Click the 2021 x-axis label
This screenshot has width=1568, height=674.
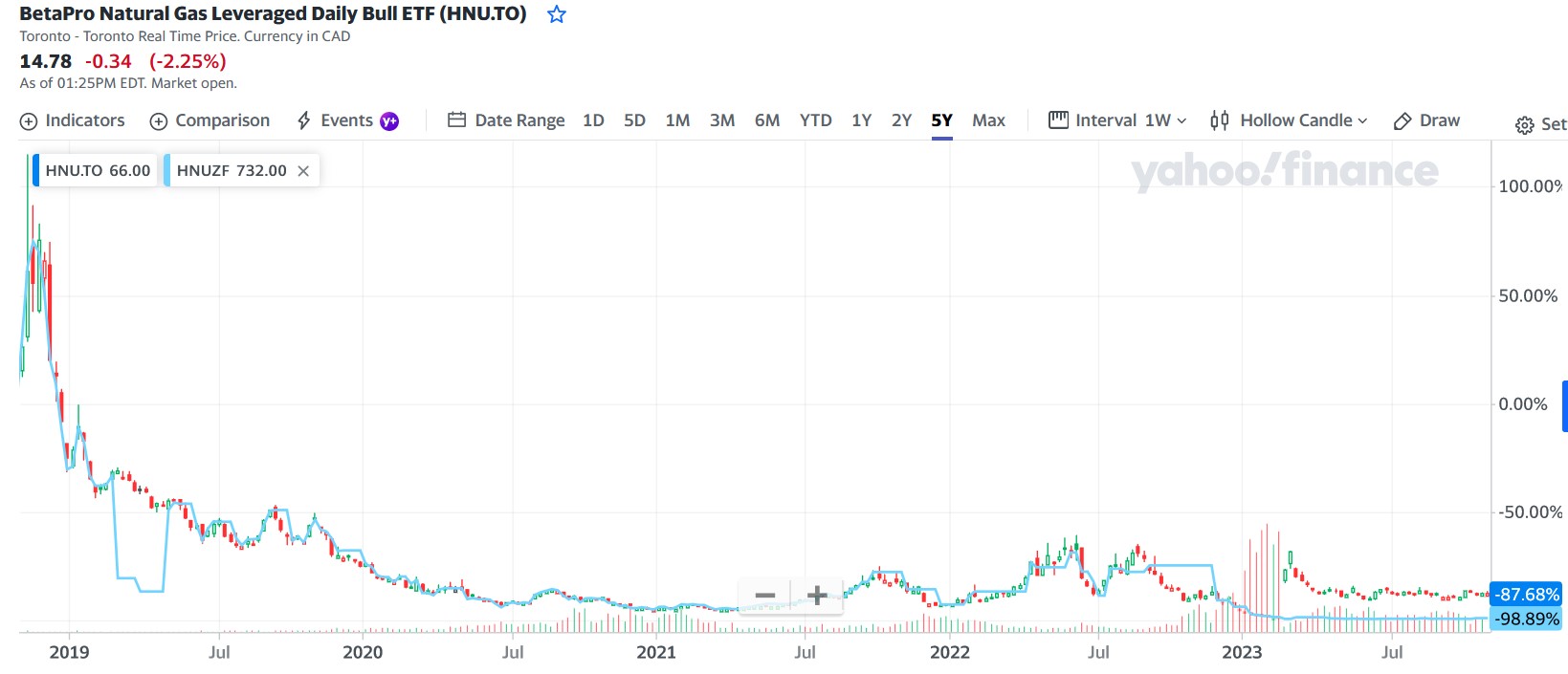click(x=656, y=652)
